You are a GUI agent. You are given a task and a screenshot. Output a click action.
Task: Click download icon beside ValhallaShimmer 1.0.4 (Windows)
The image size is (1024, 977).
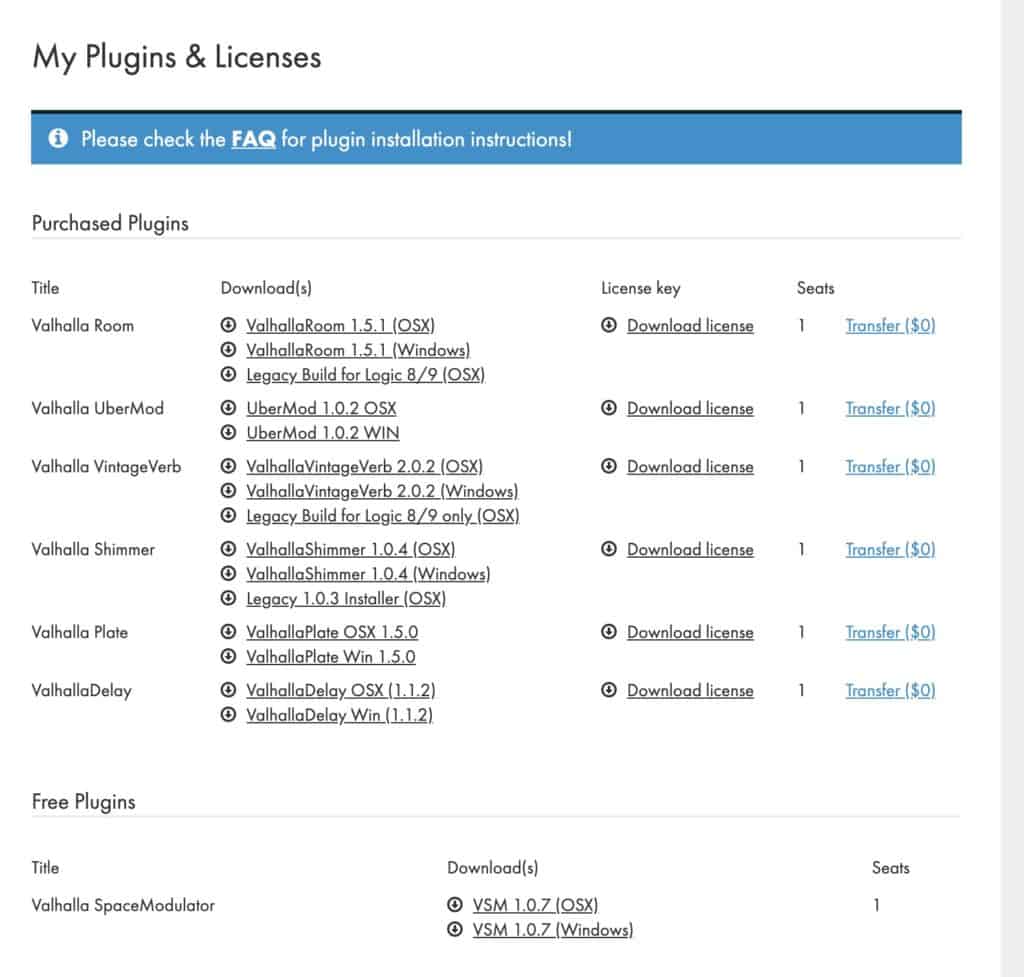228,573
